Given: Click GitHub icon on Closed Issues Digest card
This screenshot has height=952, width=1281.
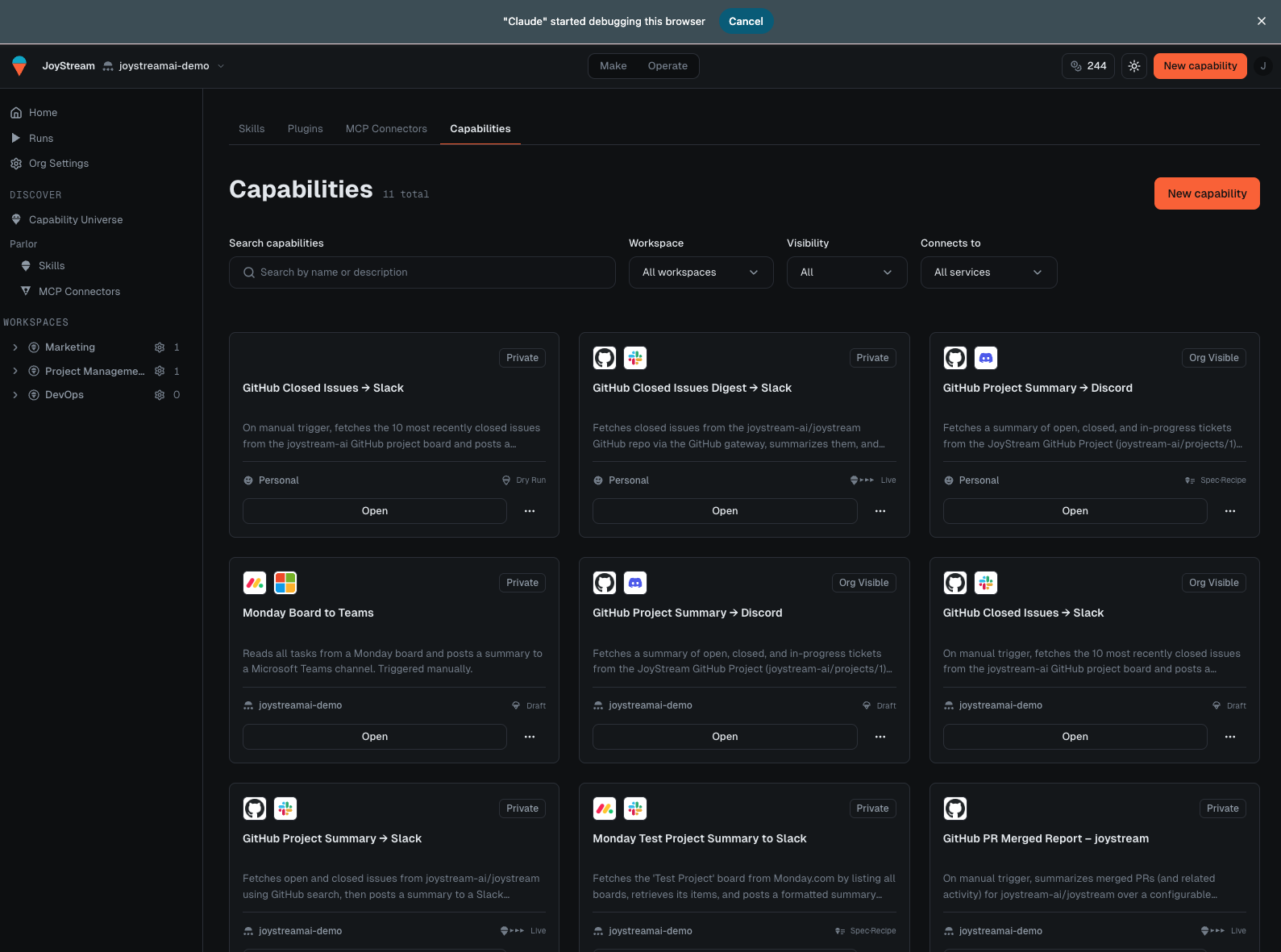Looking at the screenshot, I should coord(605,358).
